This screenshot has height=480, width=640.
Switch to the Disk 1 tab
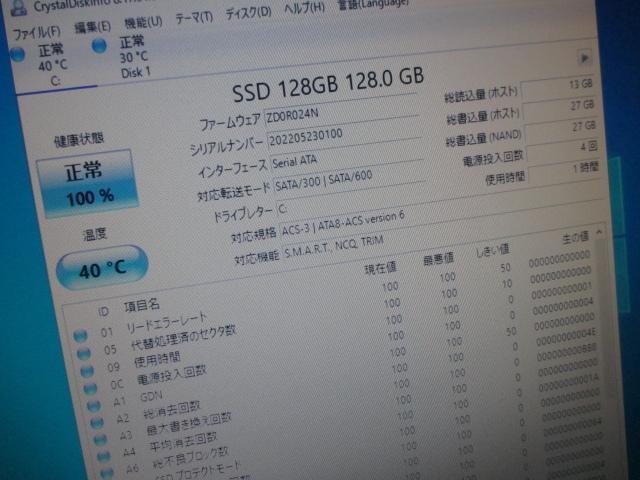click(x=127, y=57)
